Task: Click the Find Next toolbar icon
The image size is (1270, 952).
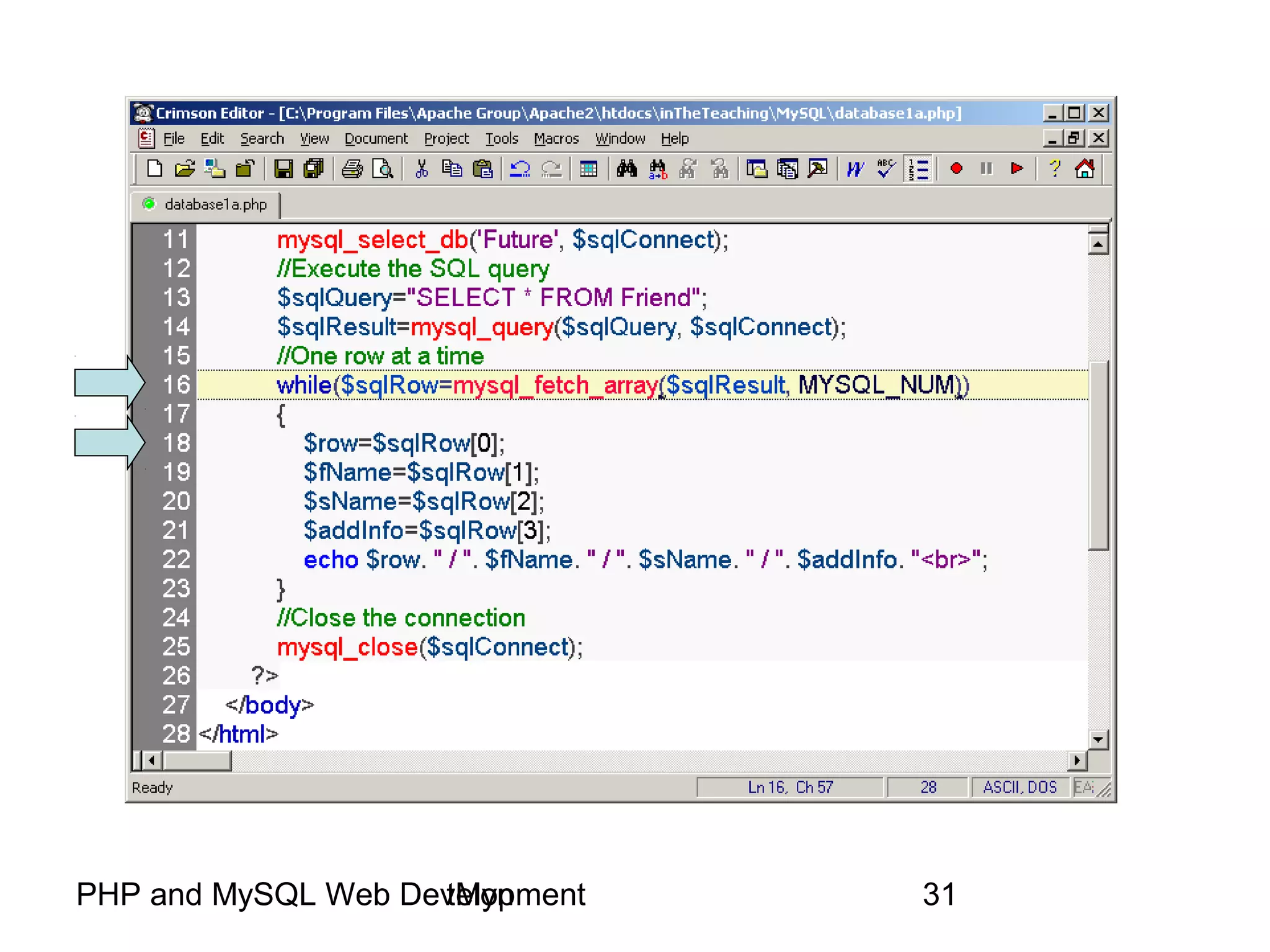Action: click(x=688, y=169)
